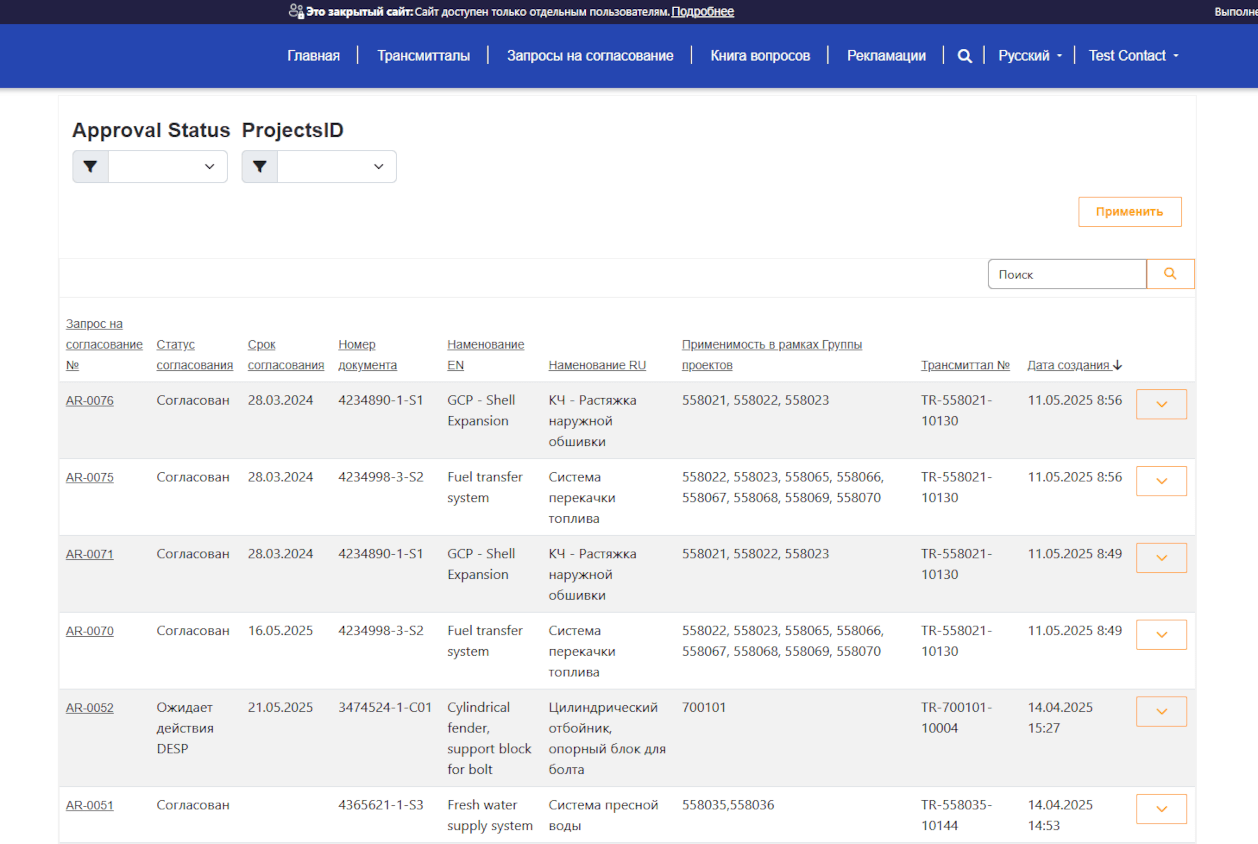The width and height of the screenshot is (1258, 844).
Task: Expand row actions for AR-0076
Action: [1161, 404]
